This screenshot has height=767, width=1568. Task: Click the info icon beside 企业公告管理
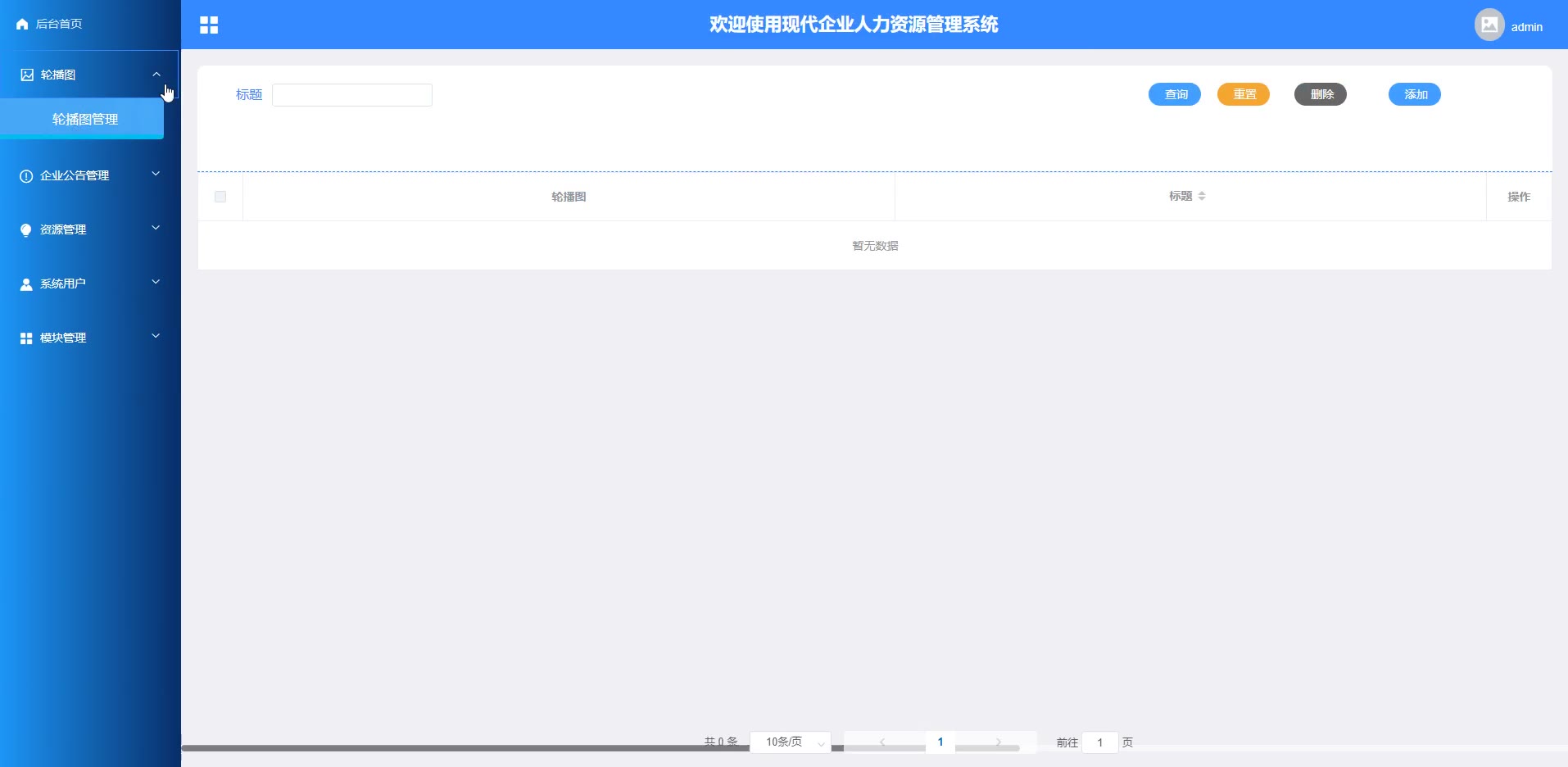[26, 176]
